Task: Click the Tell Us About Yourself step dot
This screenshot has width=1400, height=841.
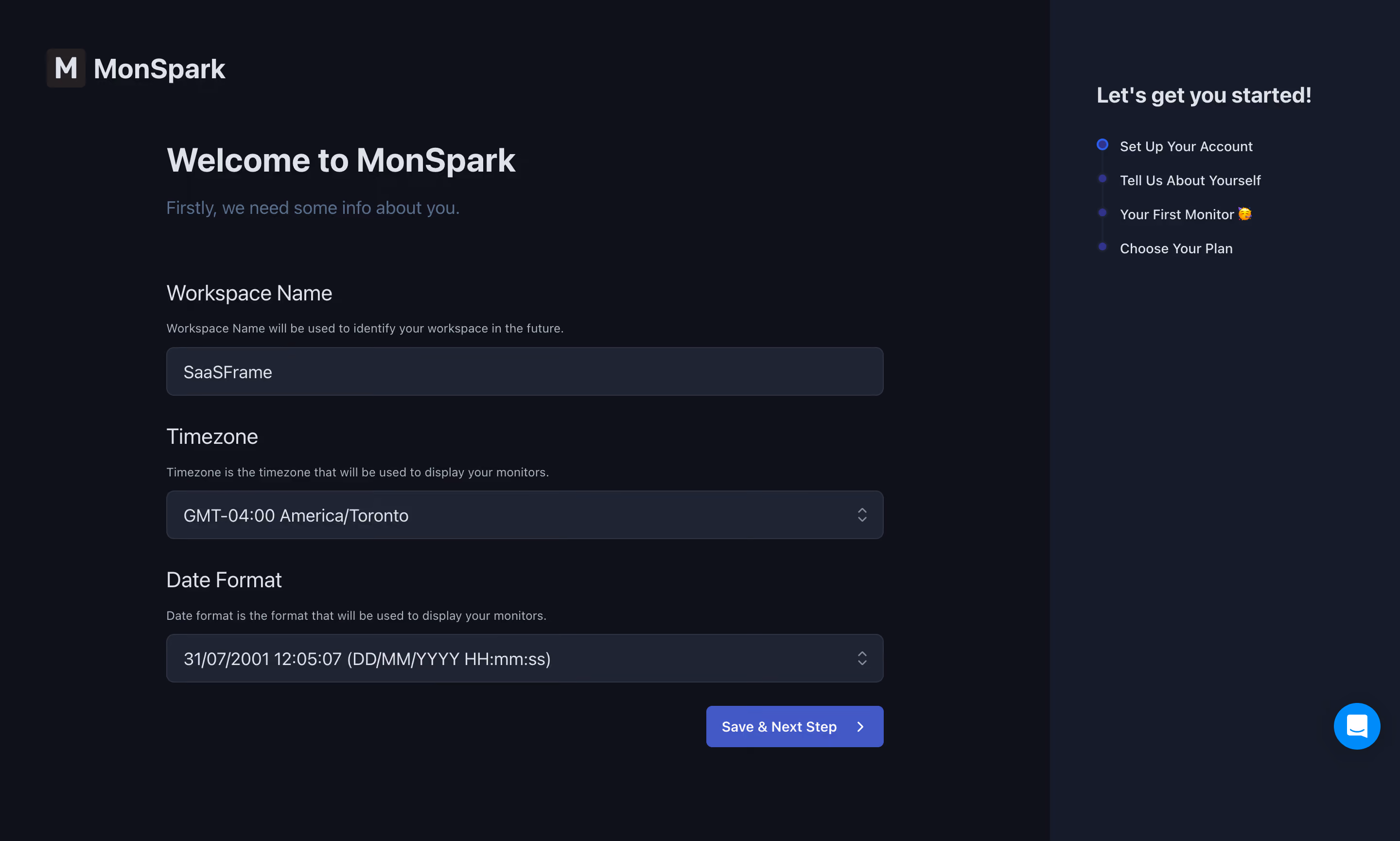Action: point(1102,178)
